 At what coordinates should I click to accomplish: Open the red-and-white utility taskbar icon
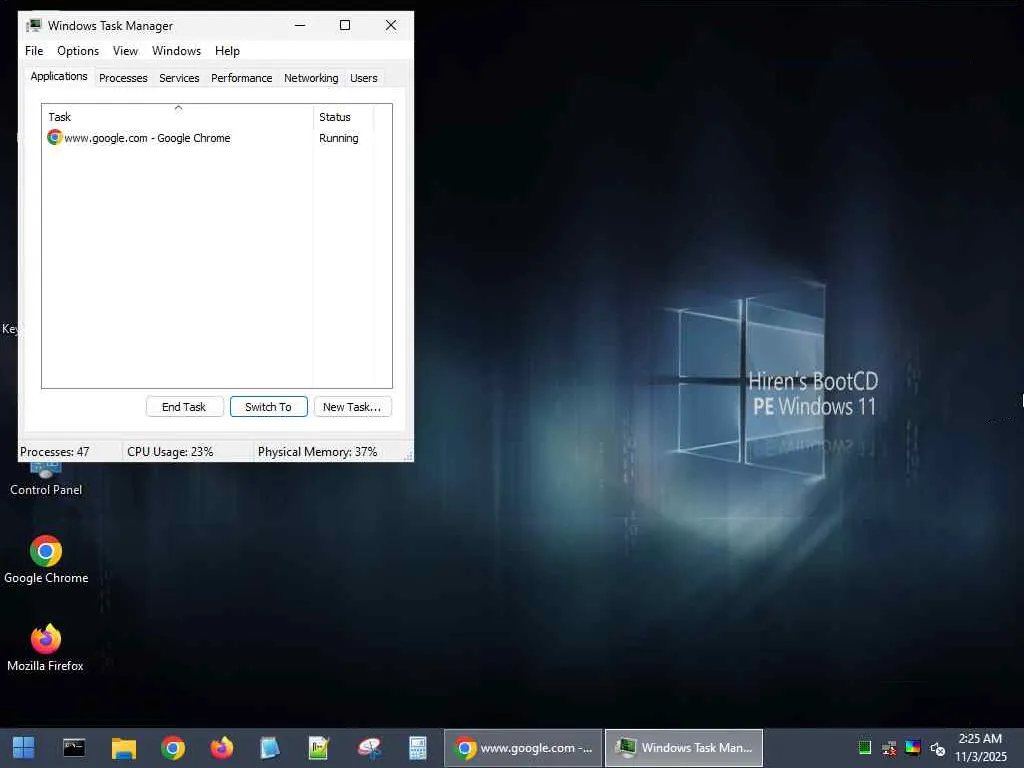(369, 748)
